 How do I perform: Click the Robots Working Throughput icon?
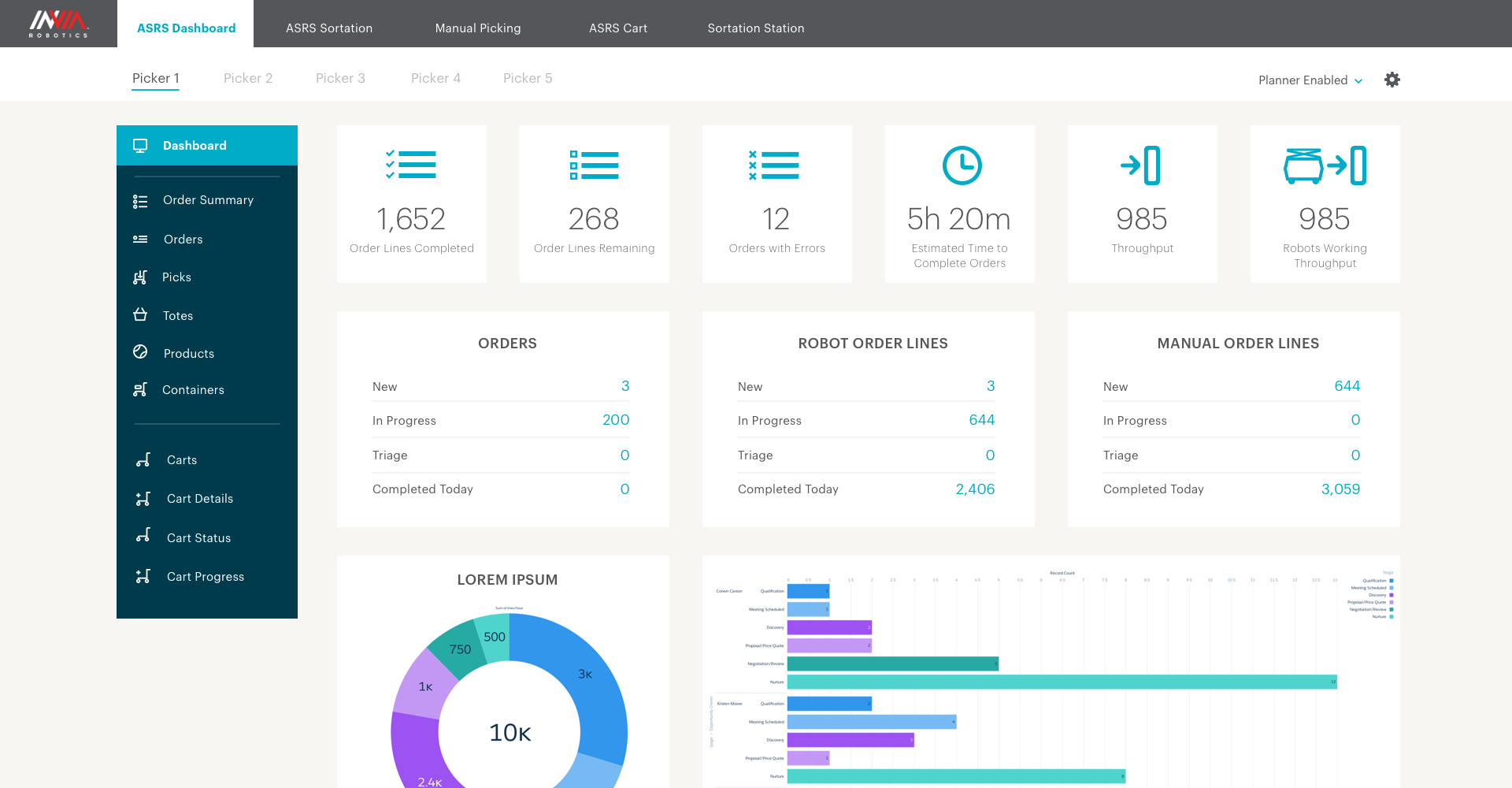coord(1325,165)
